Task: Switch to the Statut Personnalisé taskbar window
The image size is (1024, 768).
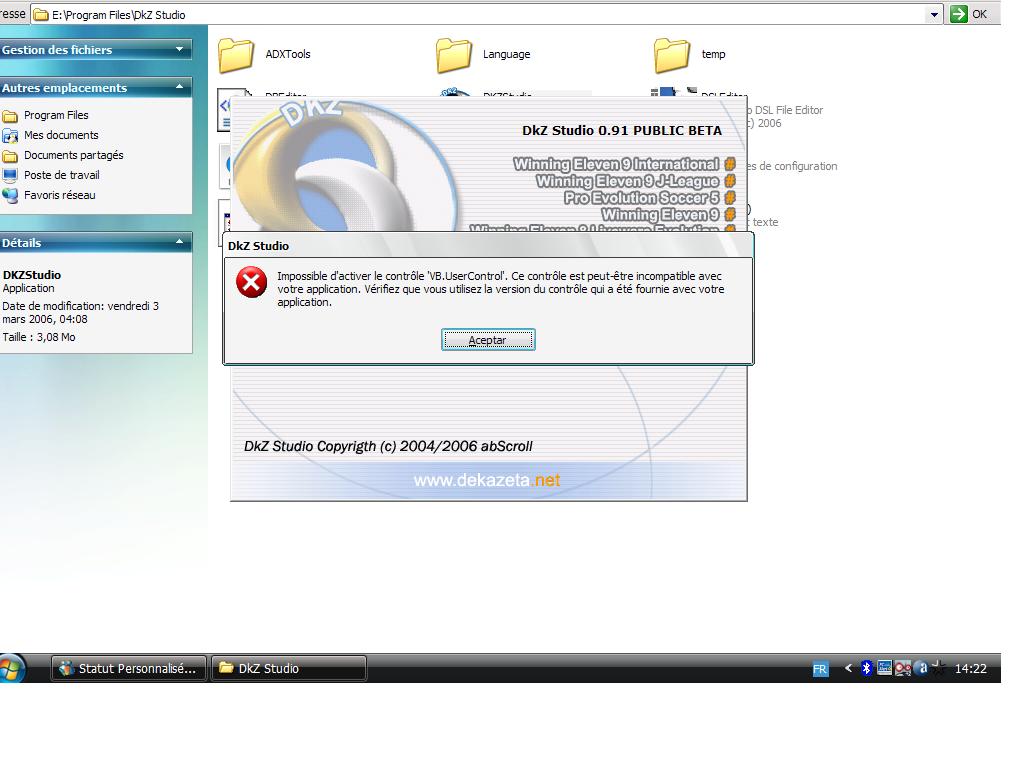Action: (x=129, y=668)
